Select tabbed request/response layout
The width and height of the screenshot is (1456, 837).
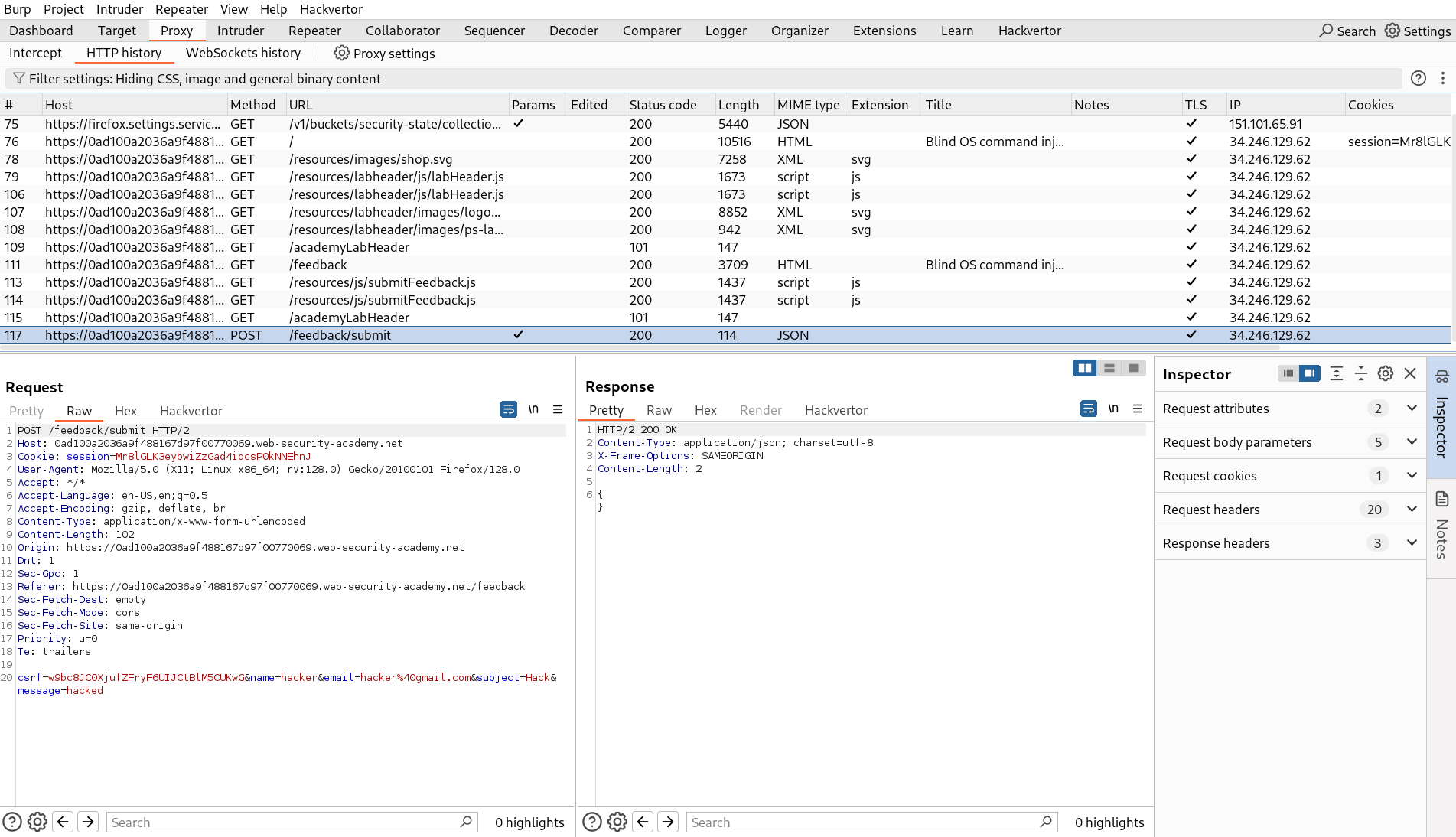coord(1134,368)
